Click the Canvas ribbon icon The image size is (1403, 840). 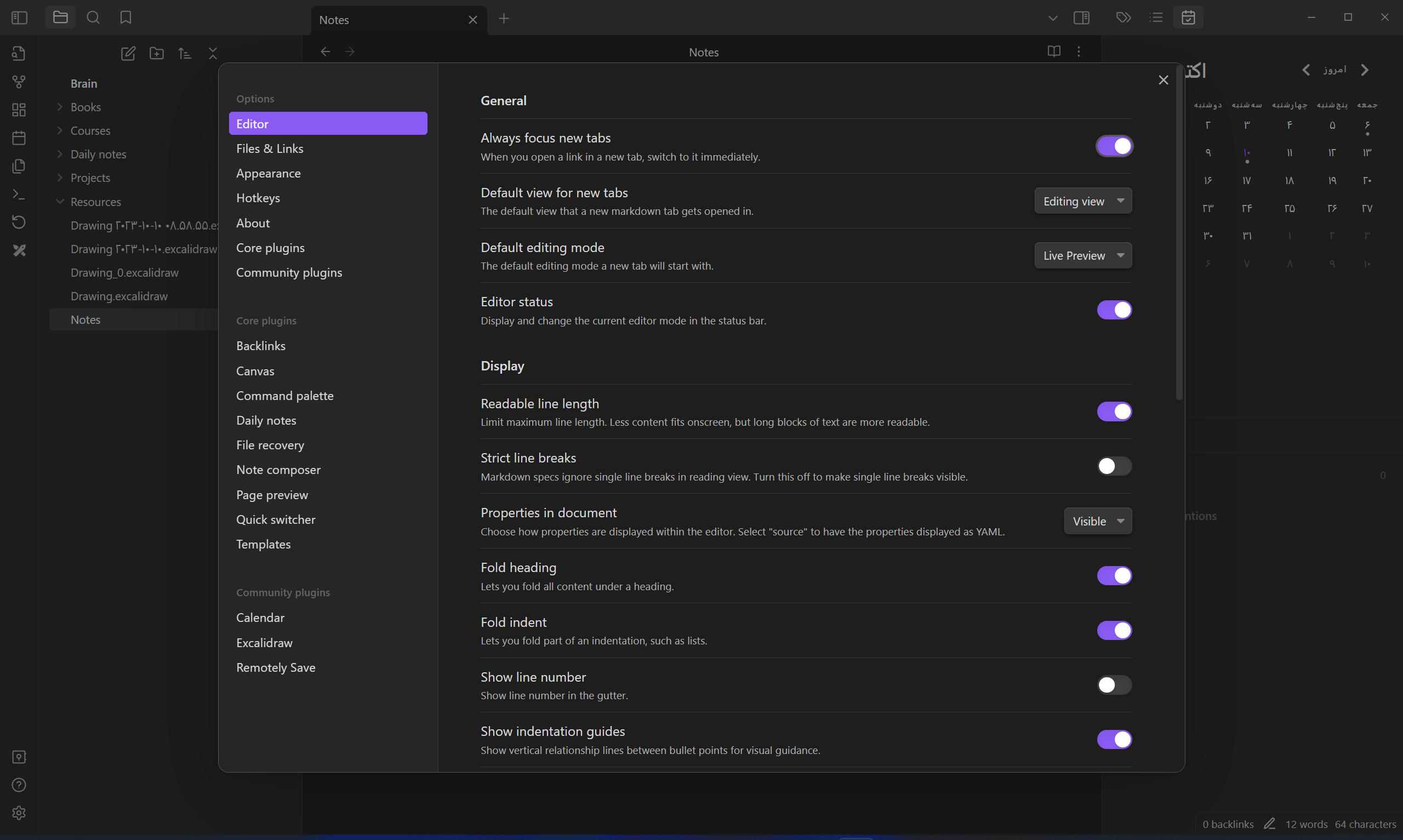(x=19, y=110)
